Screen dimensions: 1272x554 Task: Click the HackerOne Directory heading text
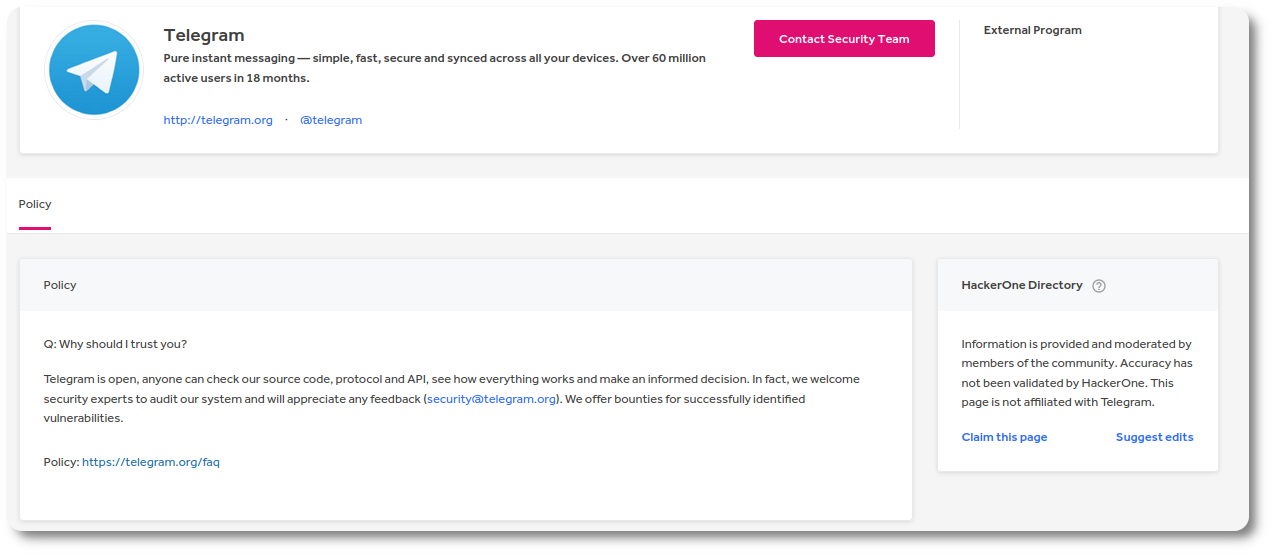tap(1021, 285)
